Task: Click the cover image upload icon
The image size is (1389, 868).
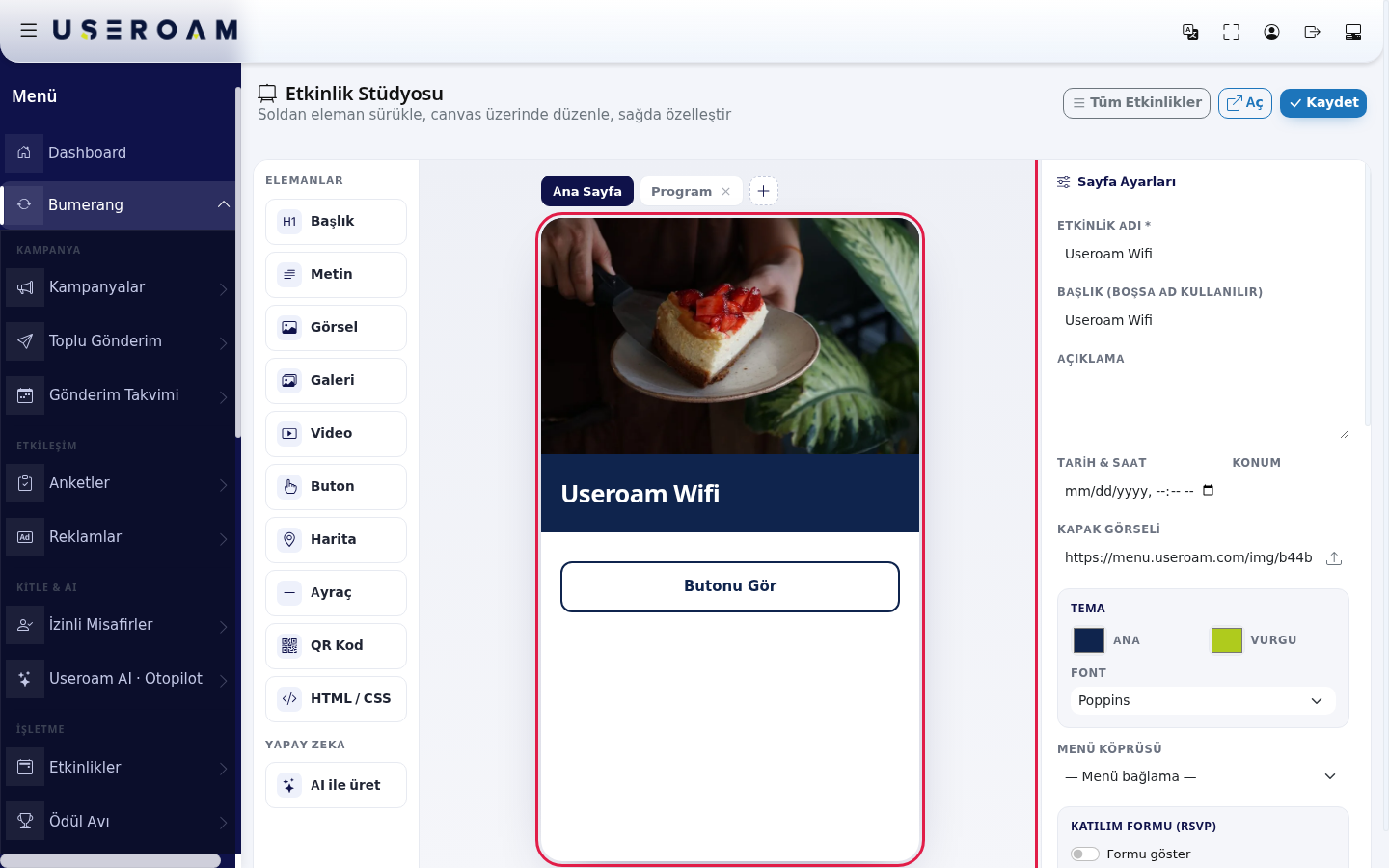Action: 1334,558
